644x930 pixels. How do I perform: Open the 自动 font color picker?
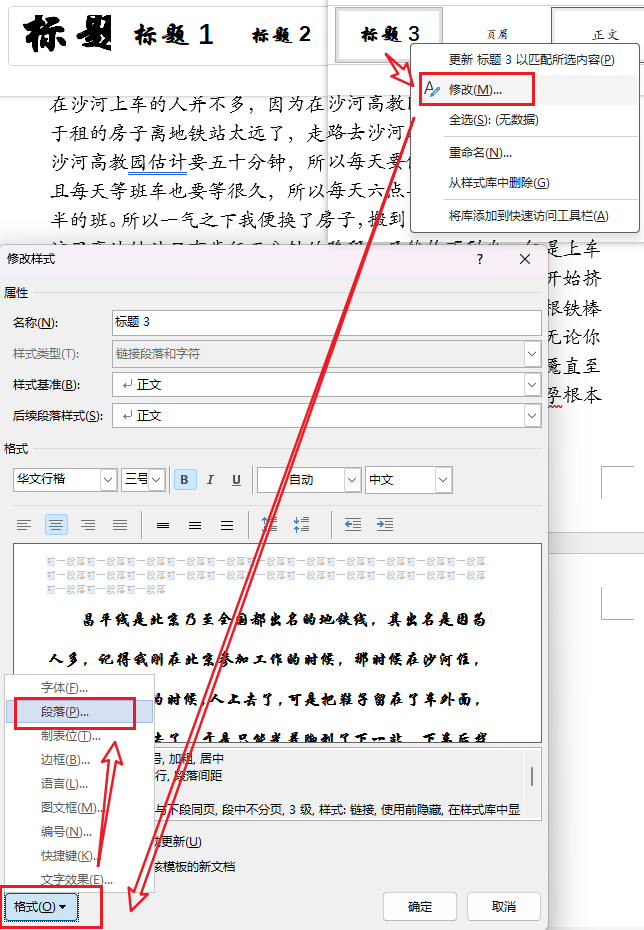pyautogui.click(x=351, y=480)
